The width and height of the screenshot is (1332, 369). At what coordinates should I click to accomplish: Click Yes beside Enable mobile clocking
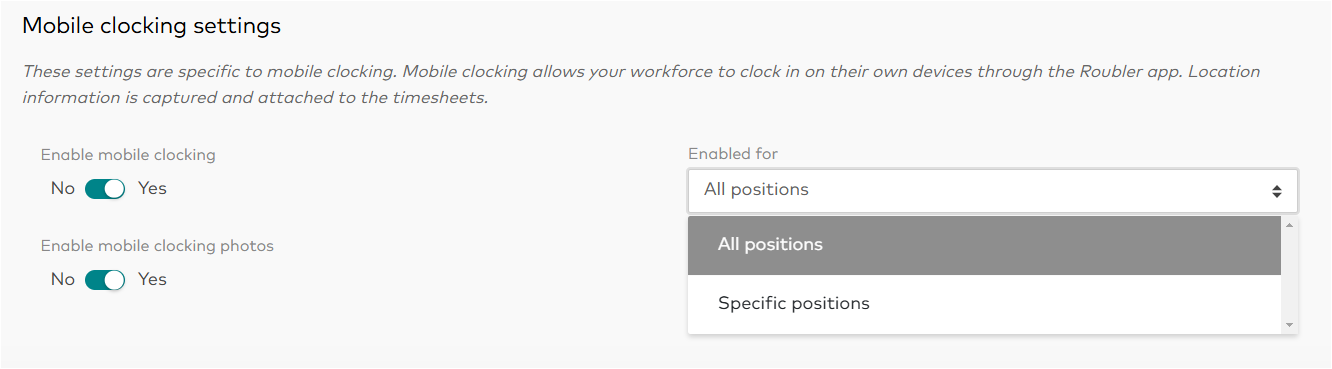pyautogui.click(x=152, y=188)
